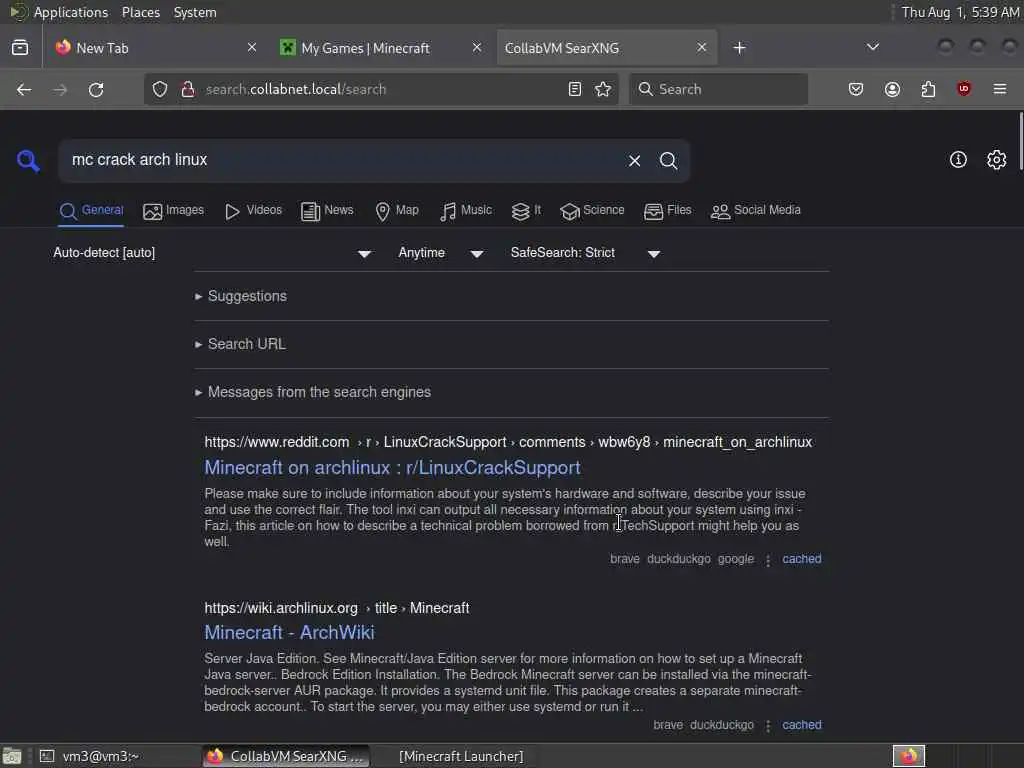The width and height of the screenshot is (1024, 768).
Task: Open cached link for ArchWiki result
Action: pos(802,725)
